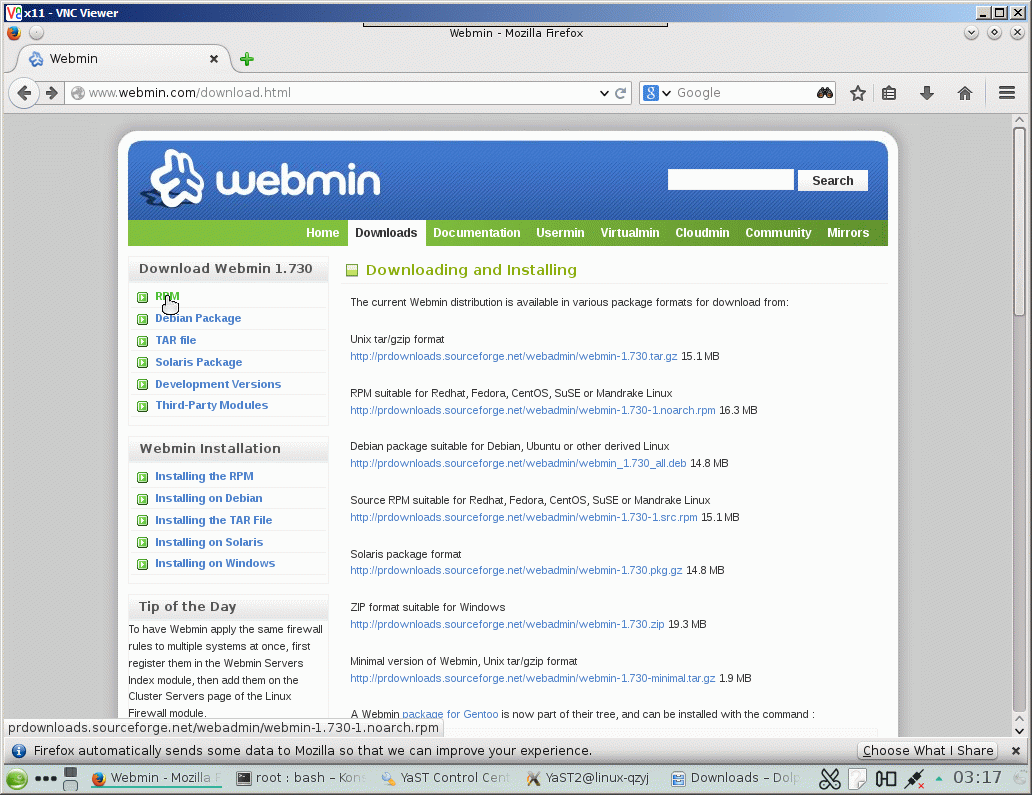Click the green bullet icon beside Debian Package
1032x795 pixels.
pyautogui.click(x=142, y=319)
